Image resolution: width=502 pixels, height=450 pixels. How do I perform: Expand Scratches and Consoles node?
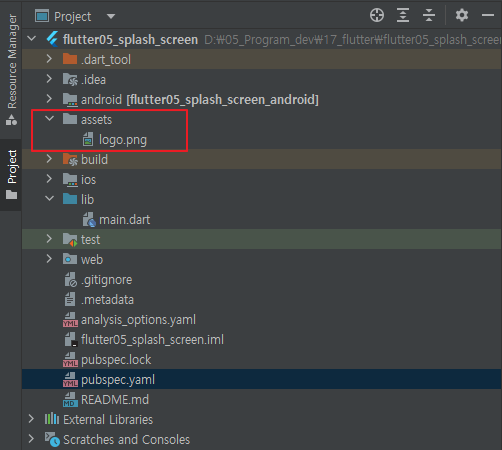(x=31, y=439)
